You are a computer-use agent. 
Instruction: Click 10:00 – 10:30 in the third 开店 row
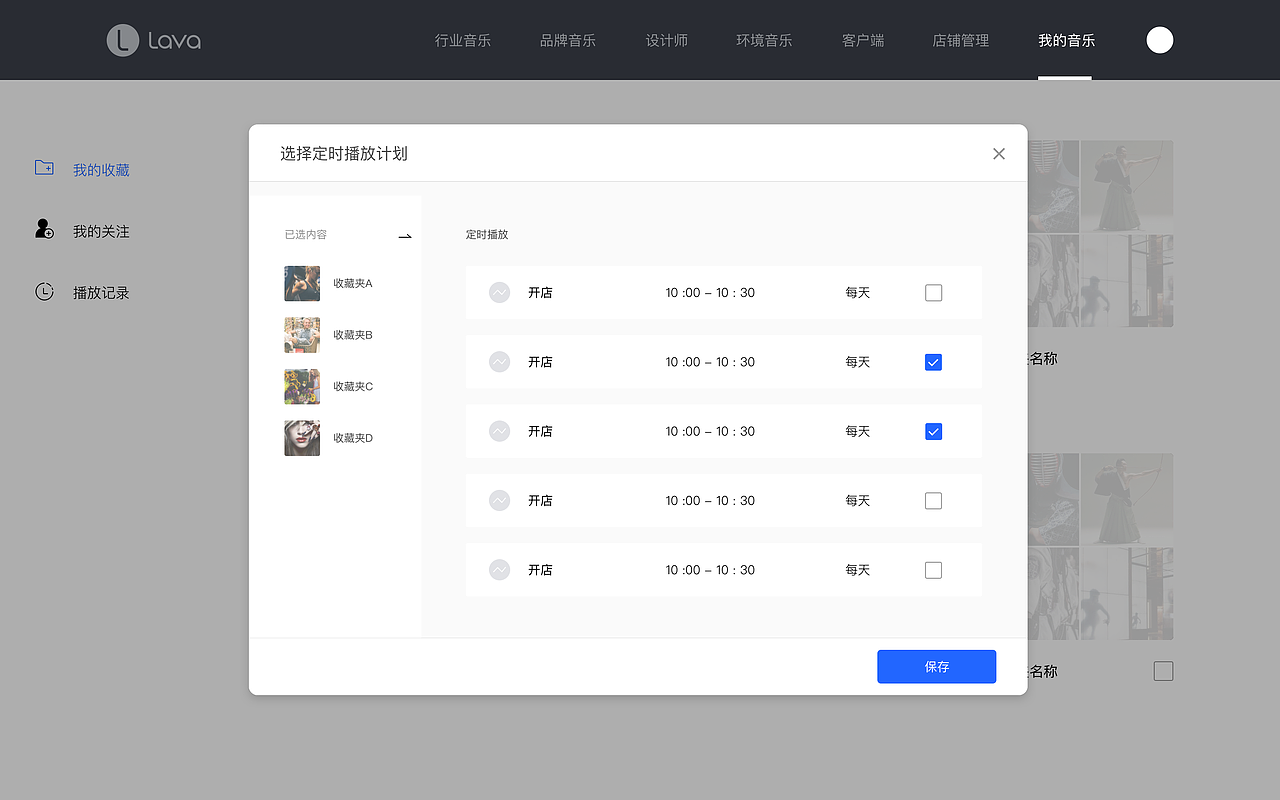click(x=710, y=431)
